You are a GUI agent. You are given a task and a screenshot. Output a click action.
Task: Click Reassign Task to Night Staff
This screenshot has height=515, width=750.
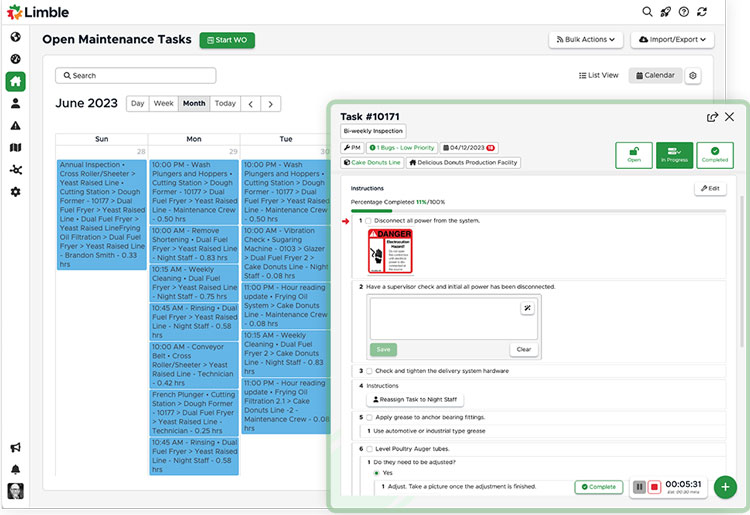click(411, 400)
